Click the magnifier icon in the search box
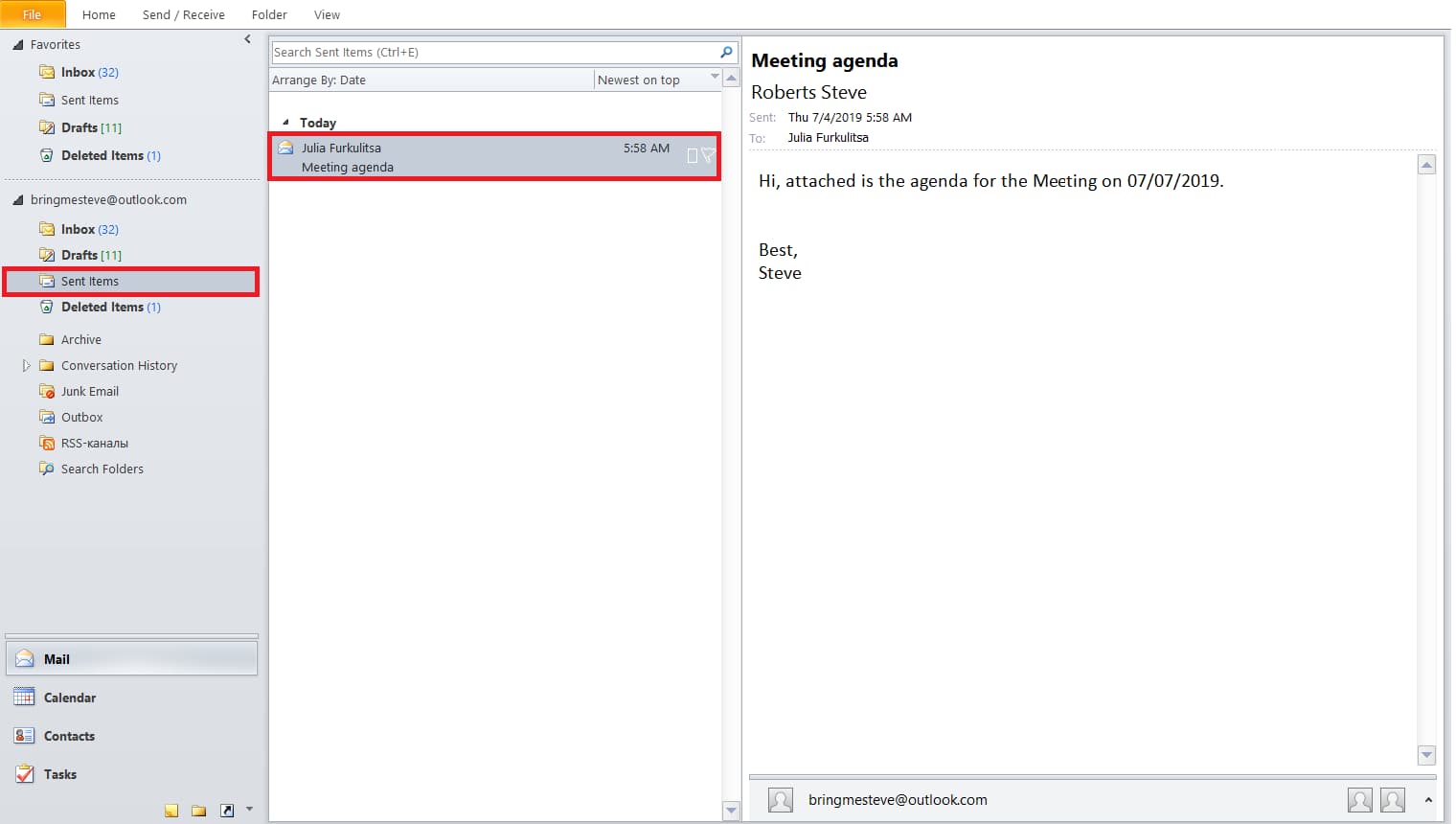This screenshot has height=824, width=1456. coord(726,52)
